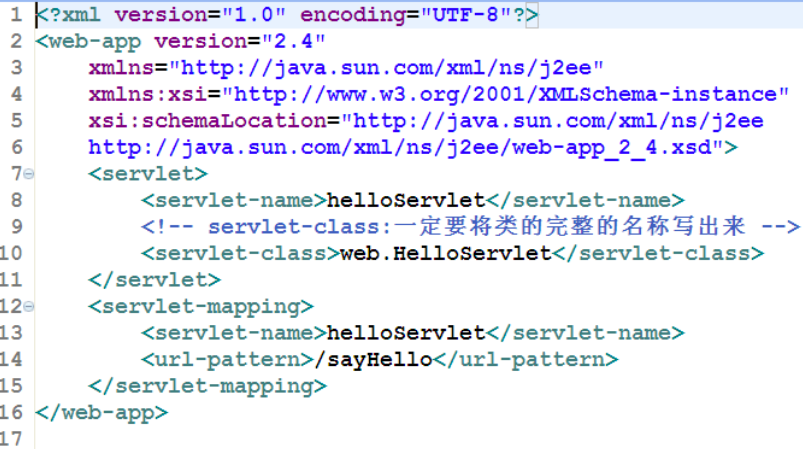Click the xmlns:xsi XMLSchema-instance attribute

(x=438, y=94)
